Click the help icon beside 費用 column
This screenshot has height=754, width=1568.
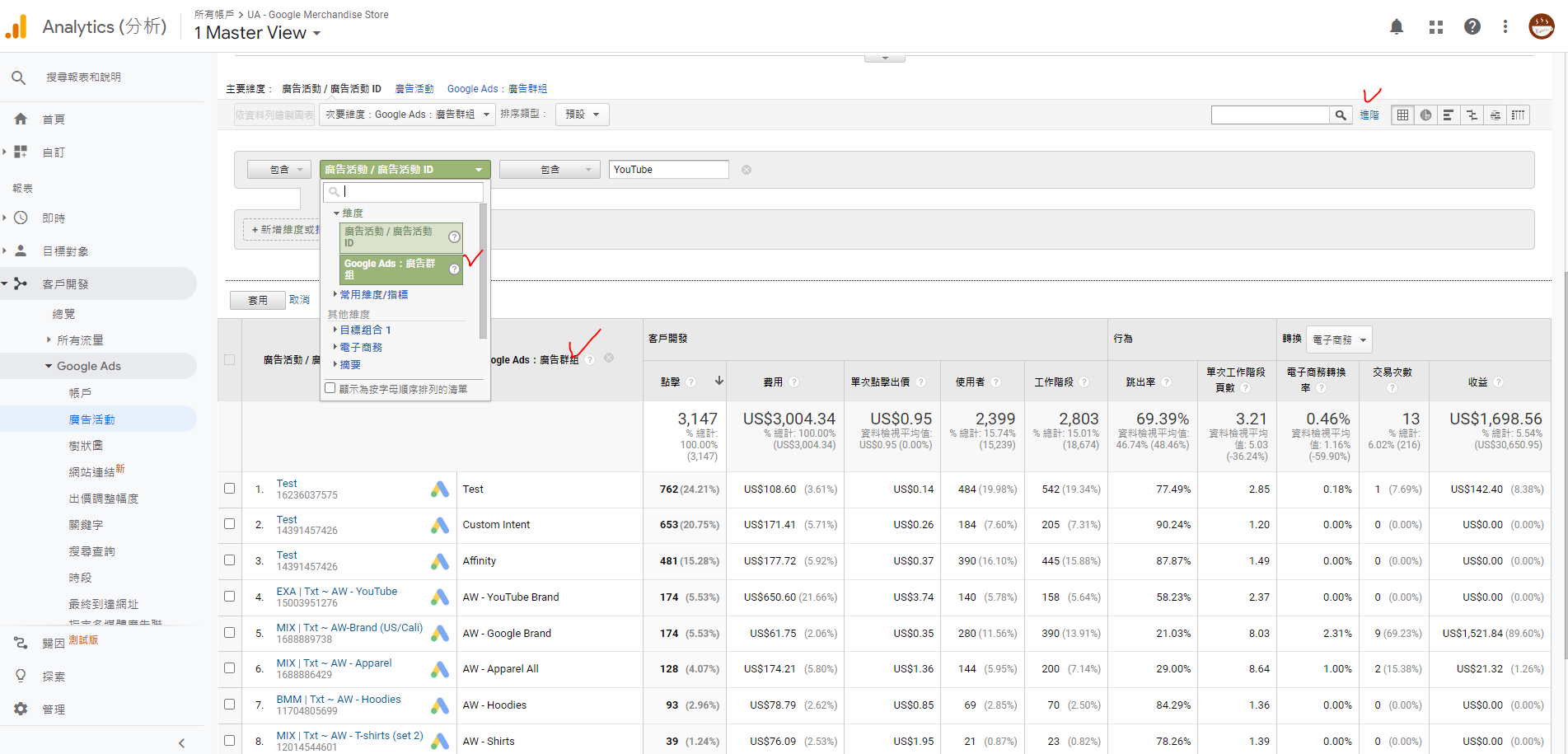793,382
